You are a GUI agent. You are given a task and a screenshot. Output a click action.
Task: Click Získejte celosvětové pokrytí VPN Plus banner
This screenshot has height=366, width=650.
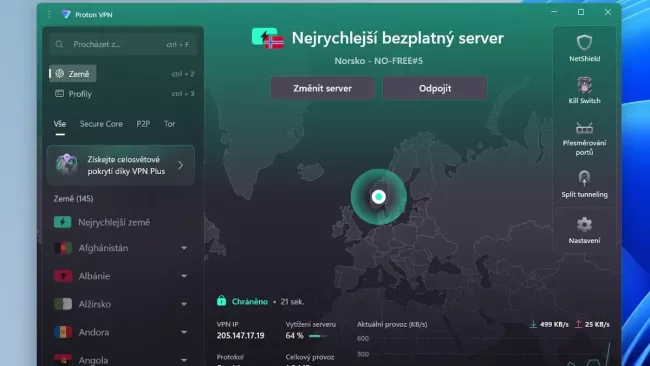coord(121,165)
